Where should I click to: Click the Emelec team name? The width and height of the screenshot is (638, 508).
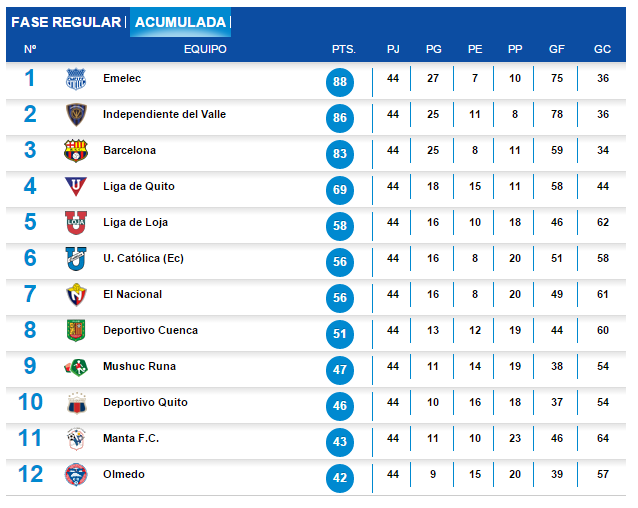point(122,78)
